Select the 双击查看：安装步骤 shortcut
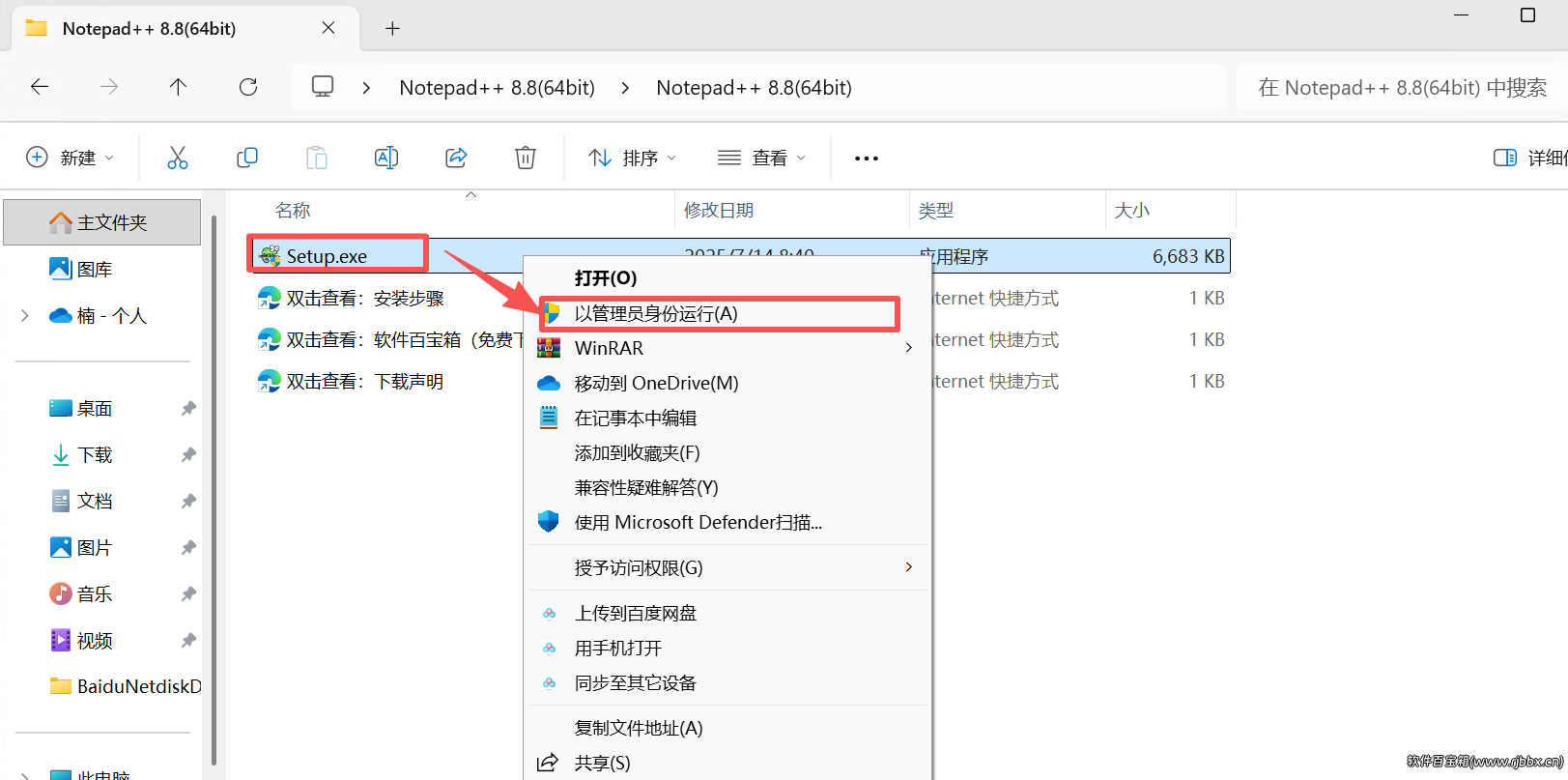 (x=350, y=299)
